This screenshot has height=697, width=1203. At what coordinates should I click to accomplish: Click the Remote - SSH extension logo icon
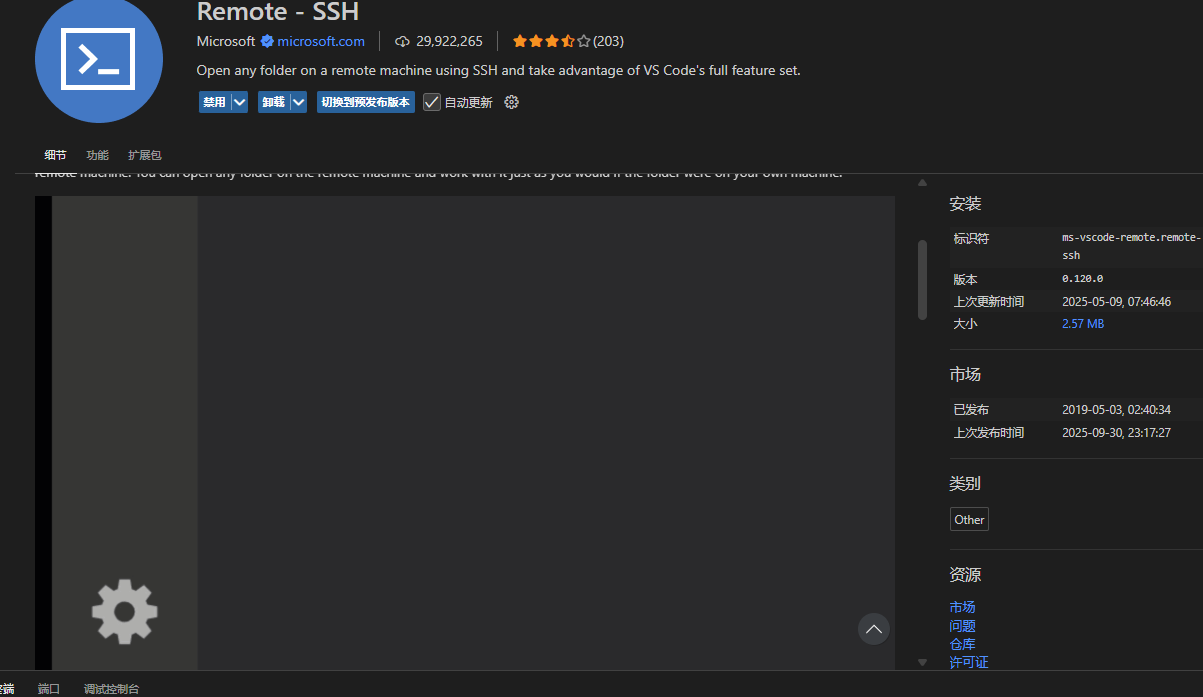tap(99, 60)
